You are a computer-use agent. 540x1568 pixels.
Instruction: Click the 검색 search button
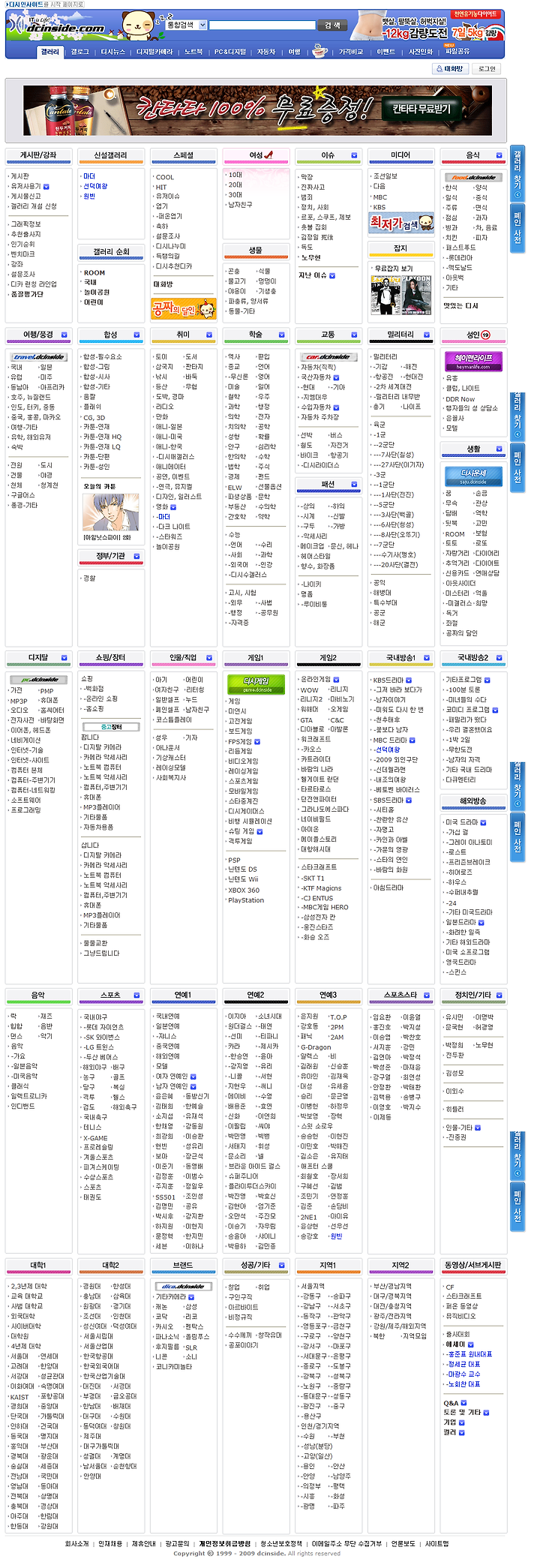tap(332, 26)
